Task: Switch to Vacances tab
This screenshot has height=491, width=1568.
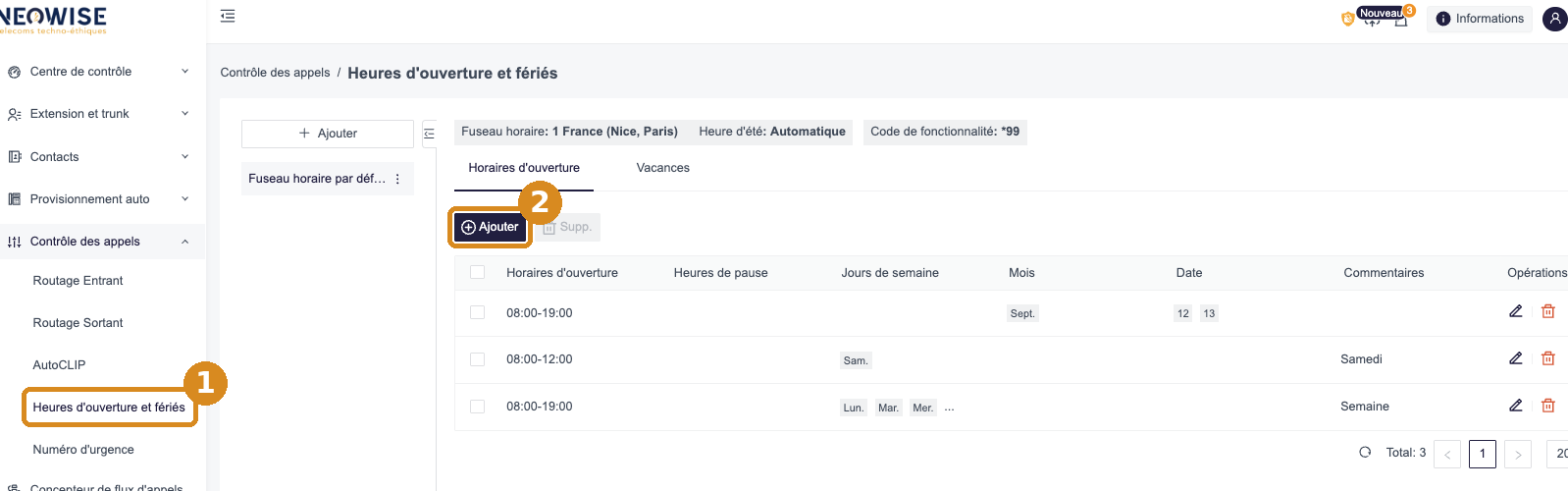Action: coord(663,168)
